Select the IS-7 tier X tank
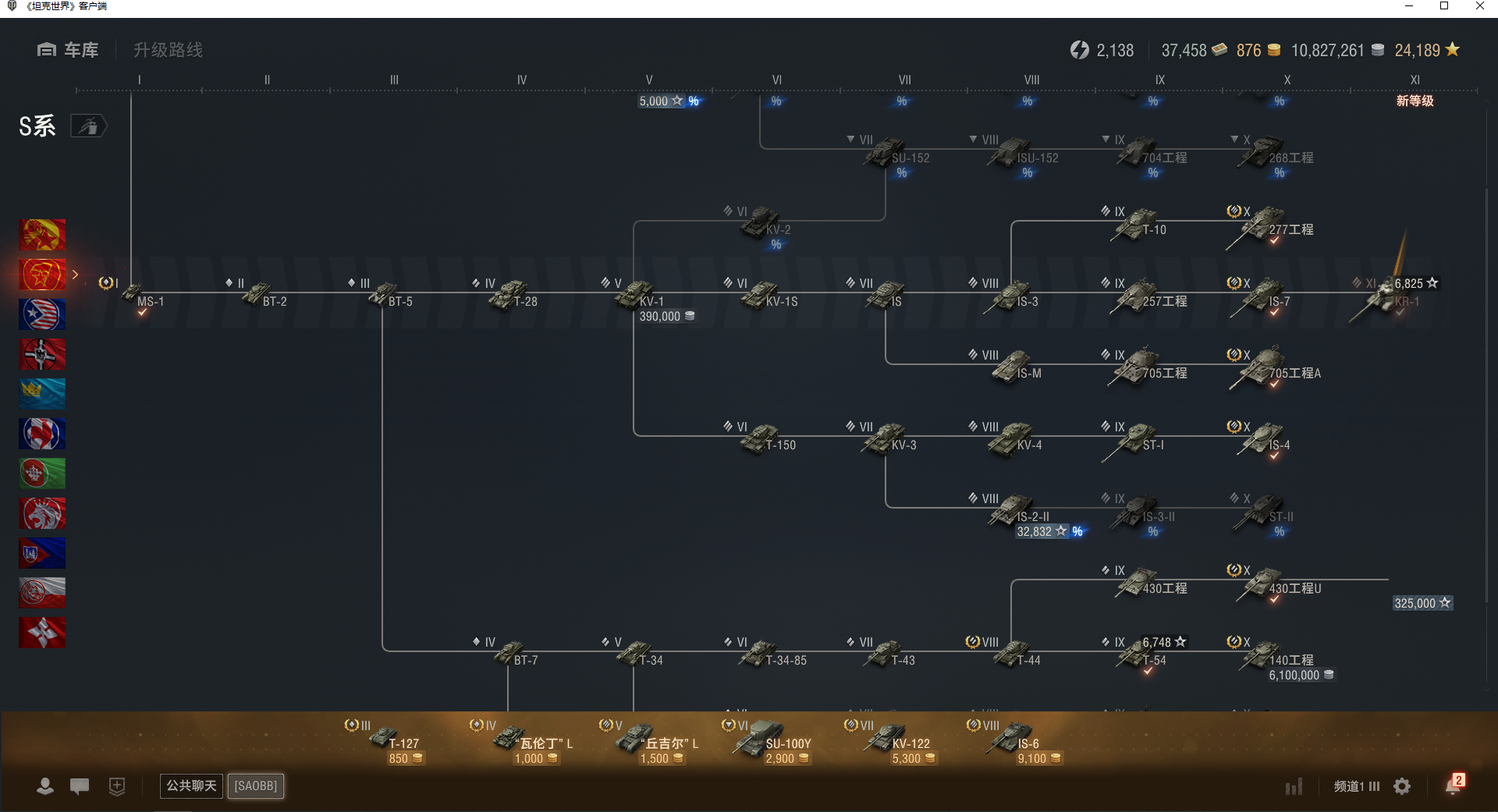 1260,296
